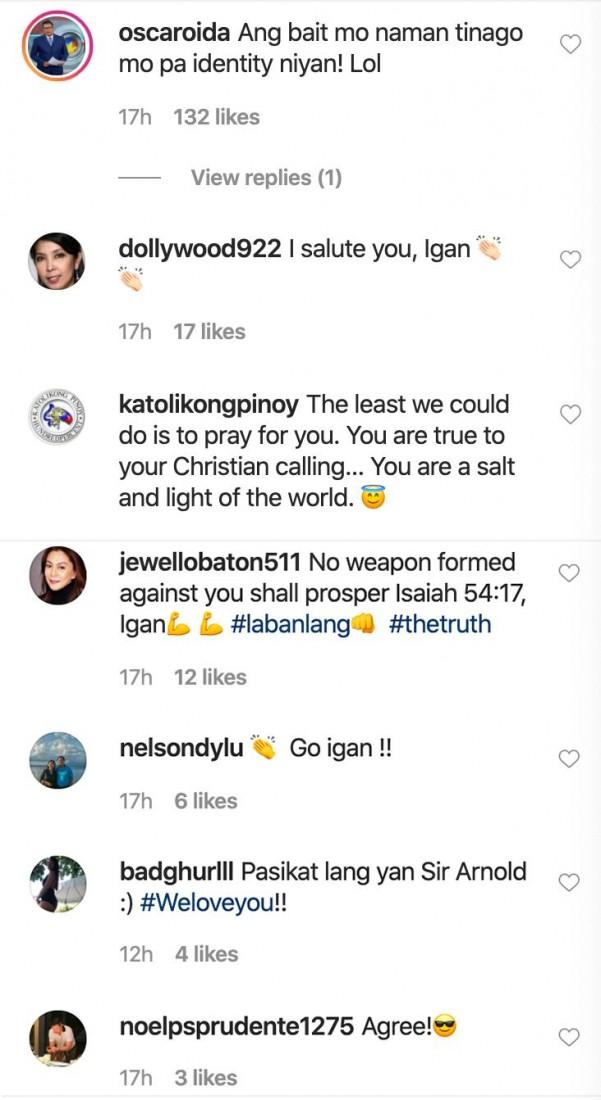Viewport: 601px width, 1100px height.
Task: Like oscaroida's comment with the heart
Action: click(569, 44)
